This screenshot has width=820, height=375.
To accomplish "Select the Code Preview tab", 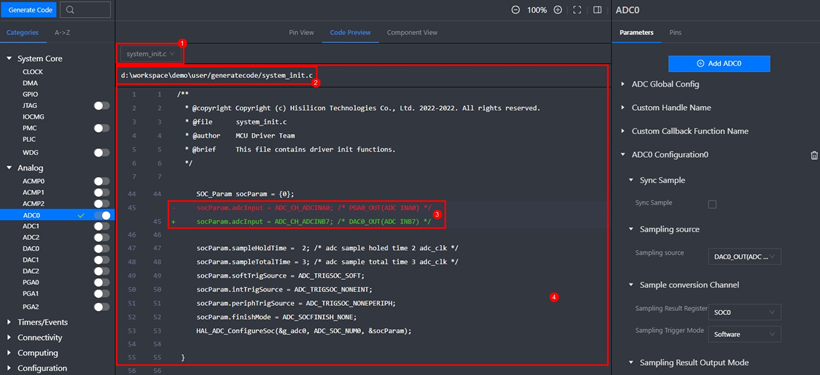I will pyautogui.click(x=350, y=32).
